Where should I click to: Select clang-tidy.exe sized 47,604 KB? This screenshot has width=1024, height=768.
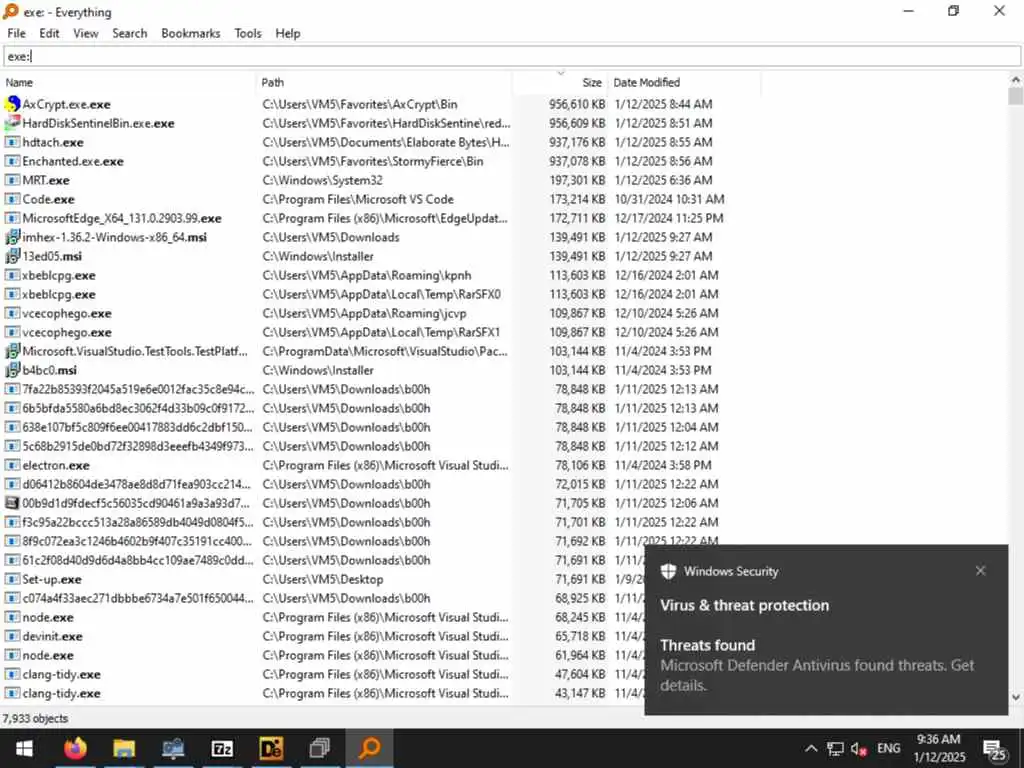pos(61,674)
